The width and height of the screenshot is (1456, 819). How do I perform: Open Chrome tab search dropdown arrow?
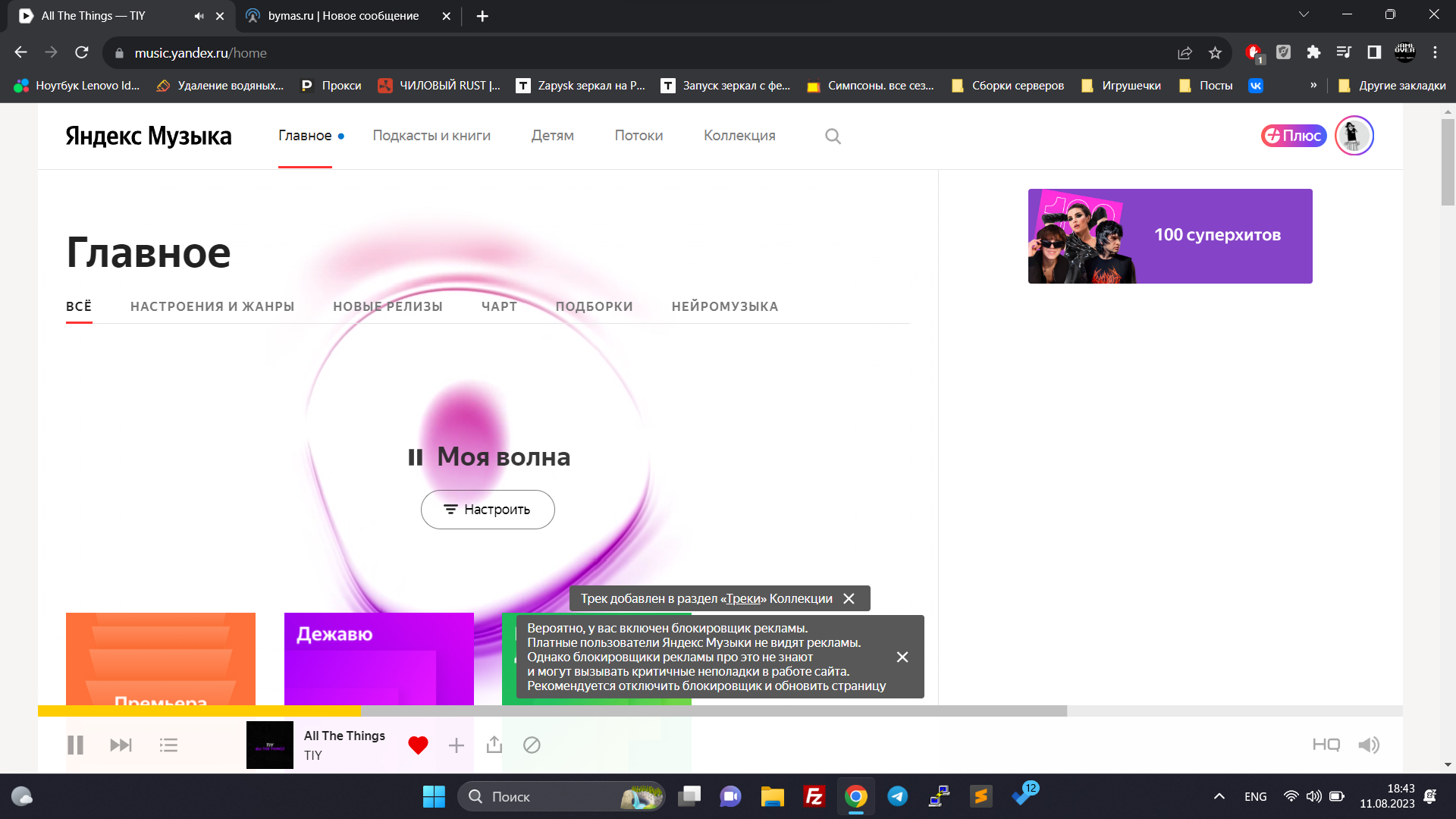pos(1304,14)
